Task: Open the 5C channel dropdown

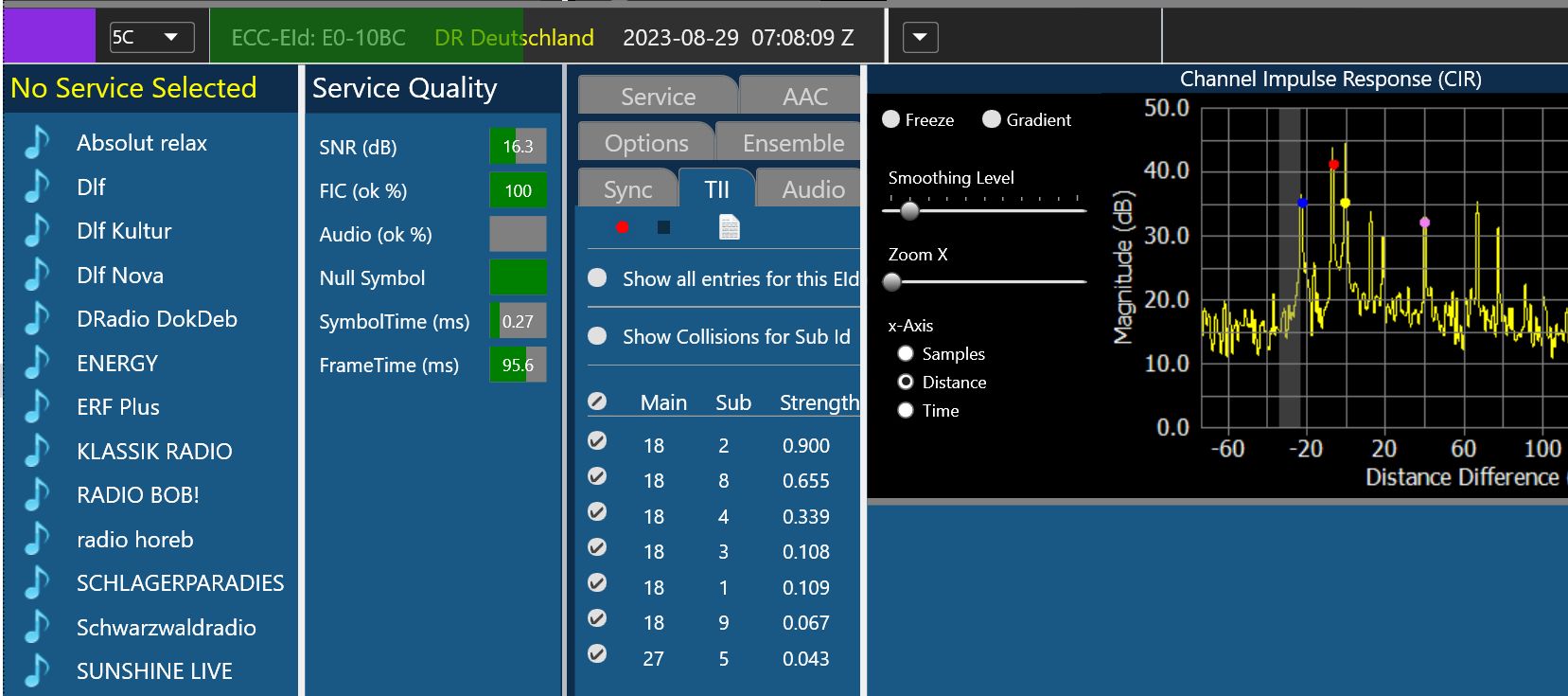Action: pyautogui.click(x=151, y=37)
